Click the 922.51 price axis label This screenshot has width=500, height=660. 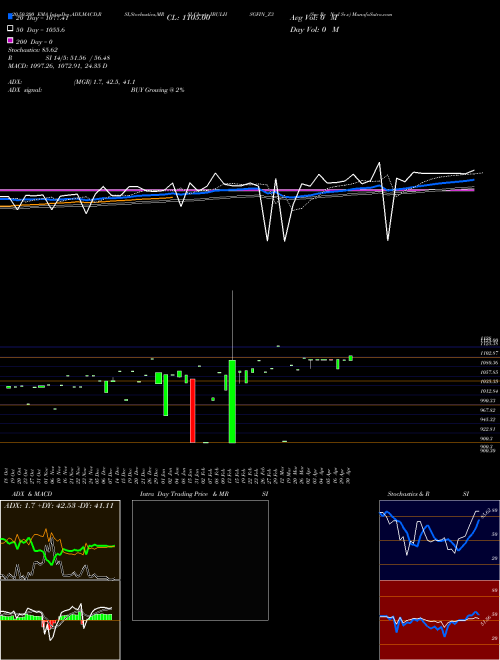tap(489, 429)
